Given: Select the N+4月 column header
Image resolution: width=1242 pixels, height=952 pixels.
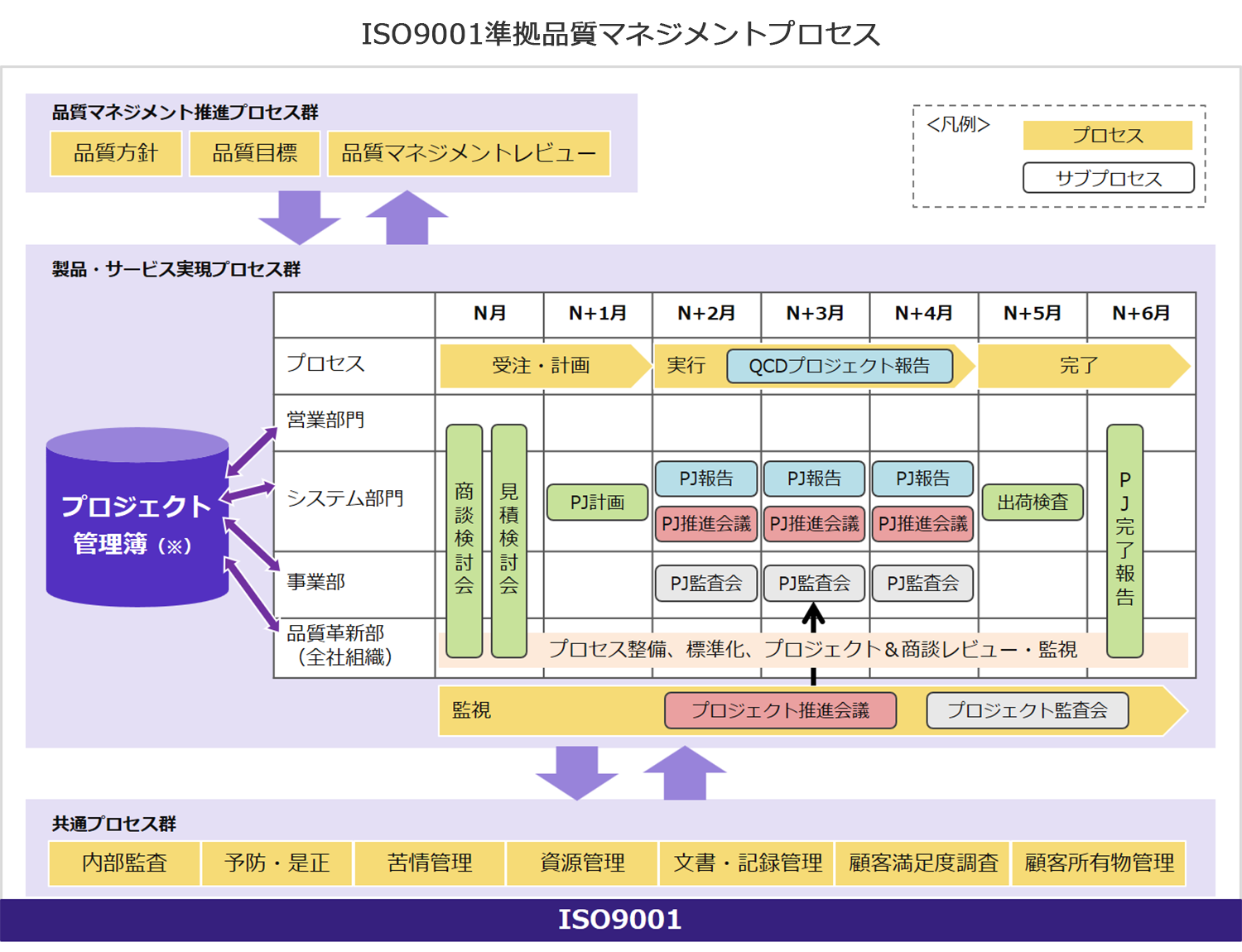Looking at the screenshot, I should pyautogui.click(x=924, y=314).
